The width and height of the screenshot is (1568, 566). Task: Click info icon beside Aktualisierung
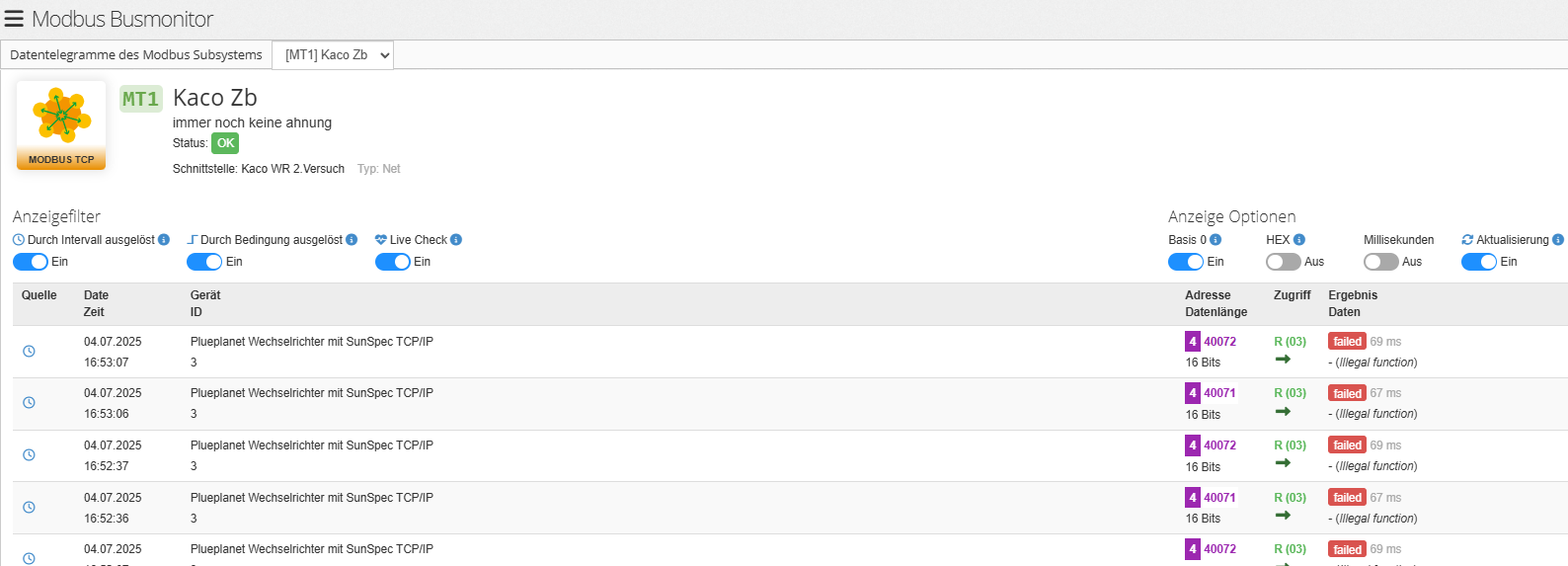click(x=1558, y=240)
